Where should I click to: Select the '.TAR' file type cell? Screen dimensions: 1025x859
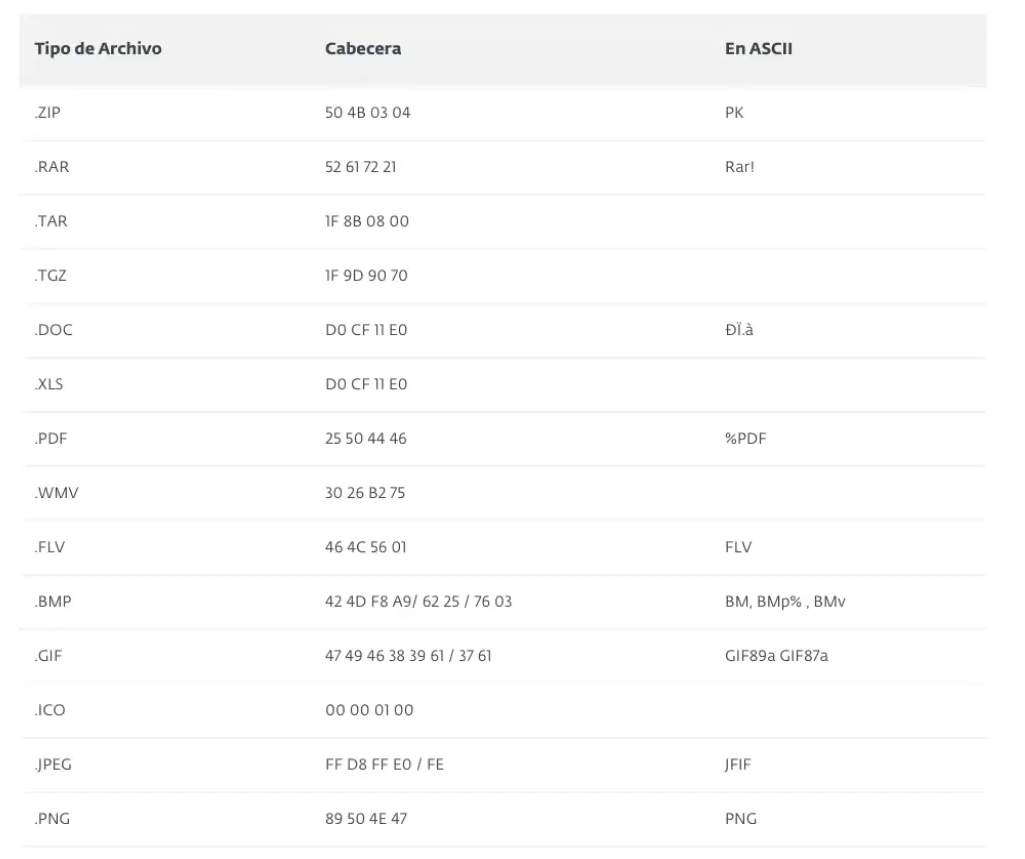tap(50, 221)
